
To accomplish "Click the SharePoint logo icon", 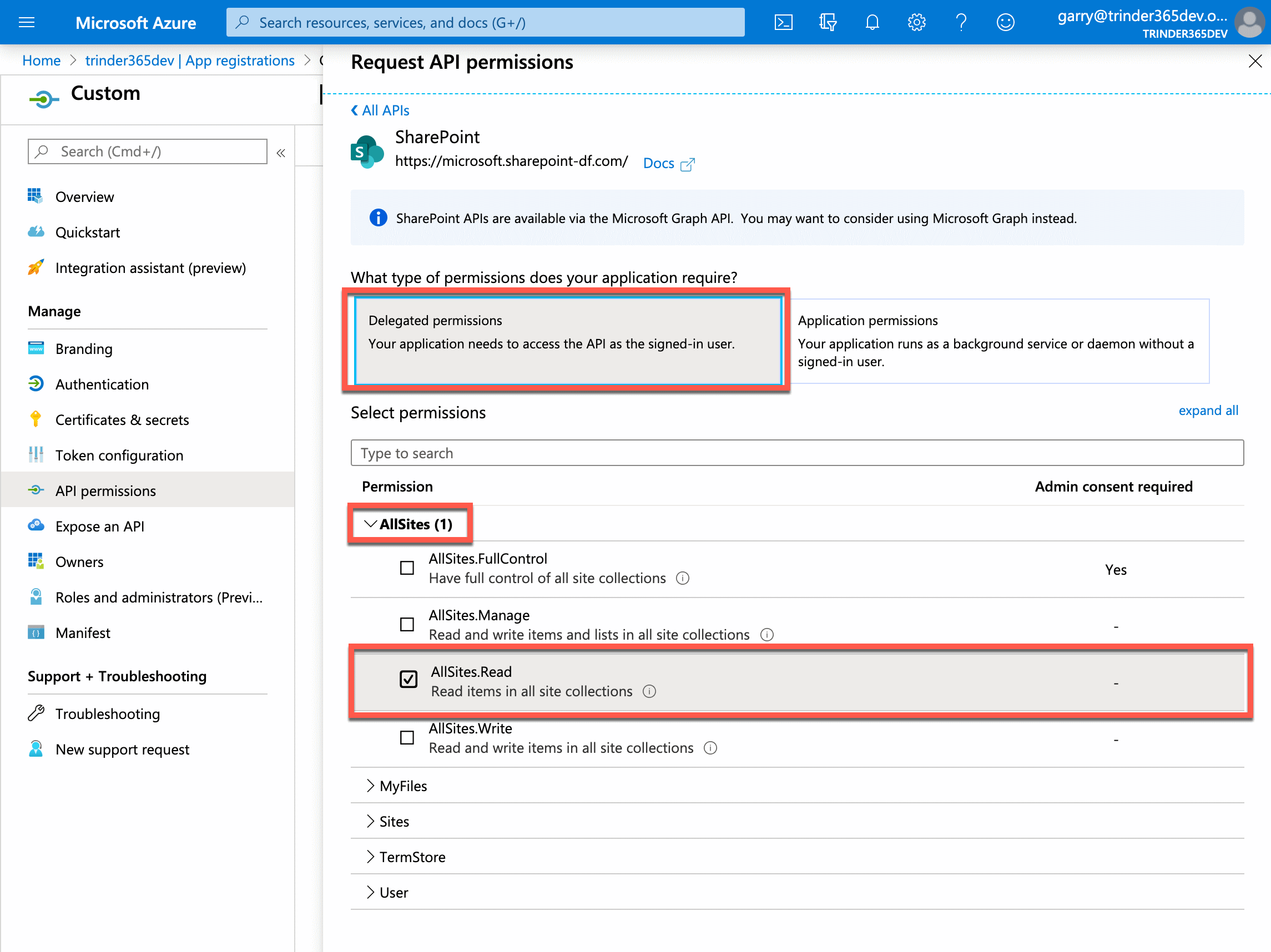I will click(x=366, y=151).
